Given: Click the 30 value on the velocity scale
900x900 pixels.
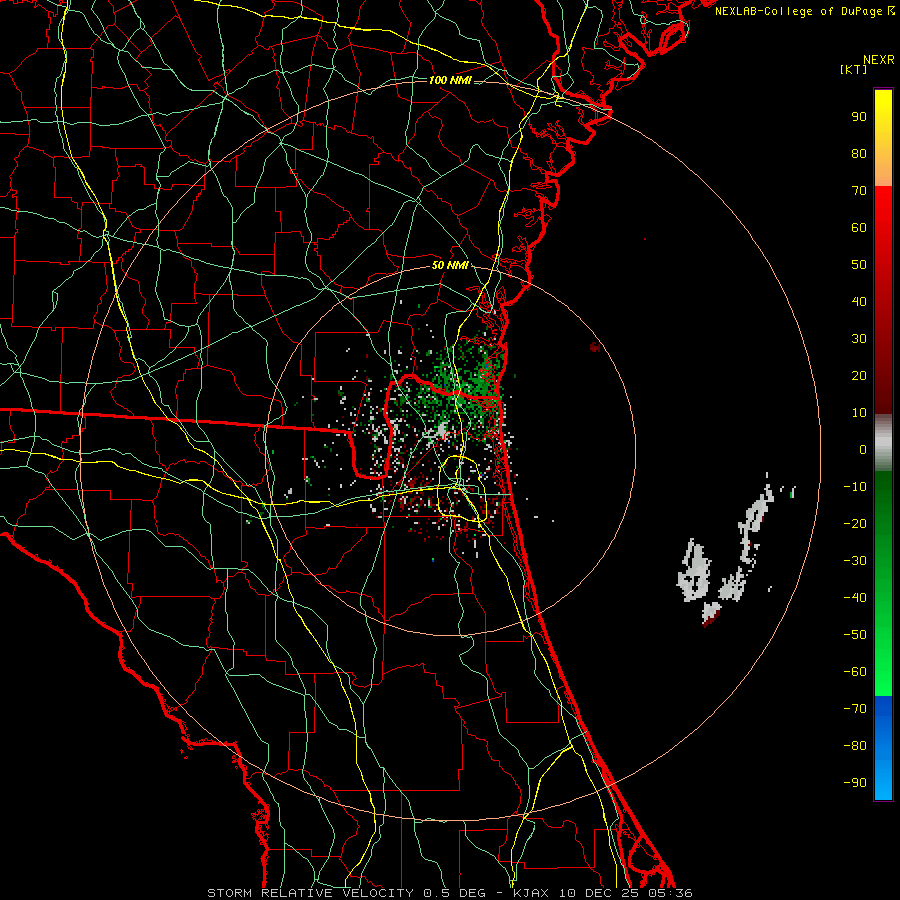Looking at the screenshot, I should coord(859,339).
